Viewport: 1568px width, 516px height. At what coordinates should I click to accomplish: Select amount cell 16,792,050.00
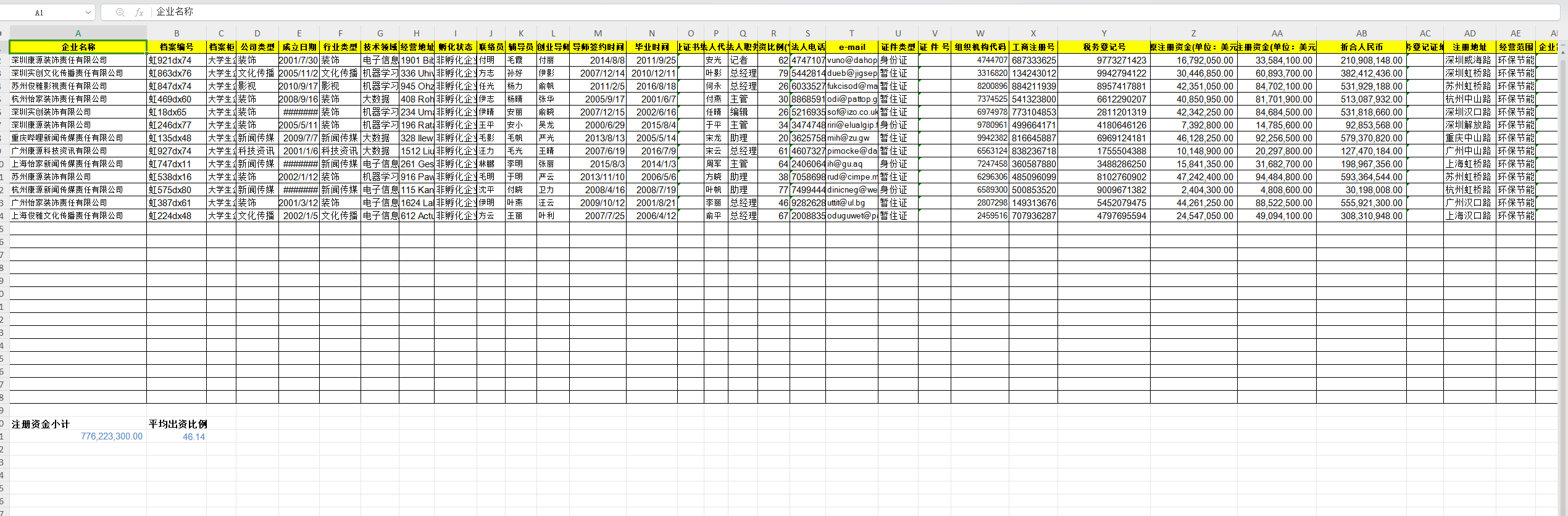pos(1193,60)
